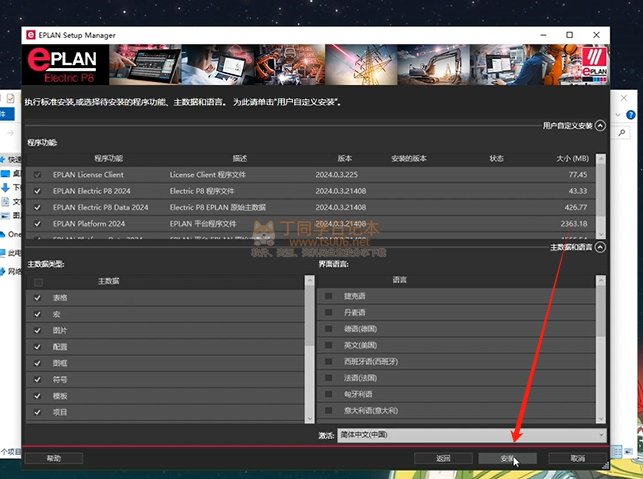Toggle EPLAN Platform 2024 checkbox
Viewport: 643px width, 479px height.
tap(38, 223)
